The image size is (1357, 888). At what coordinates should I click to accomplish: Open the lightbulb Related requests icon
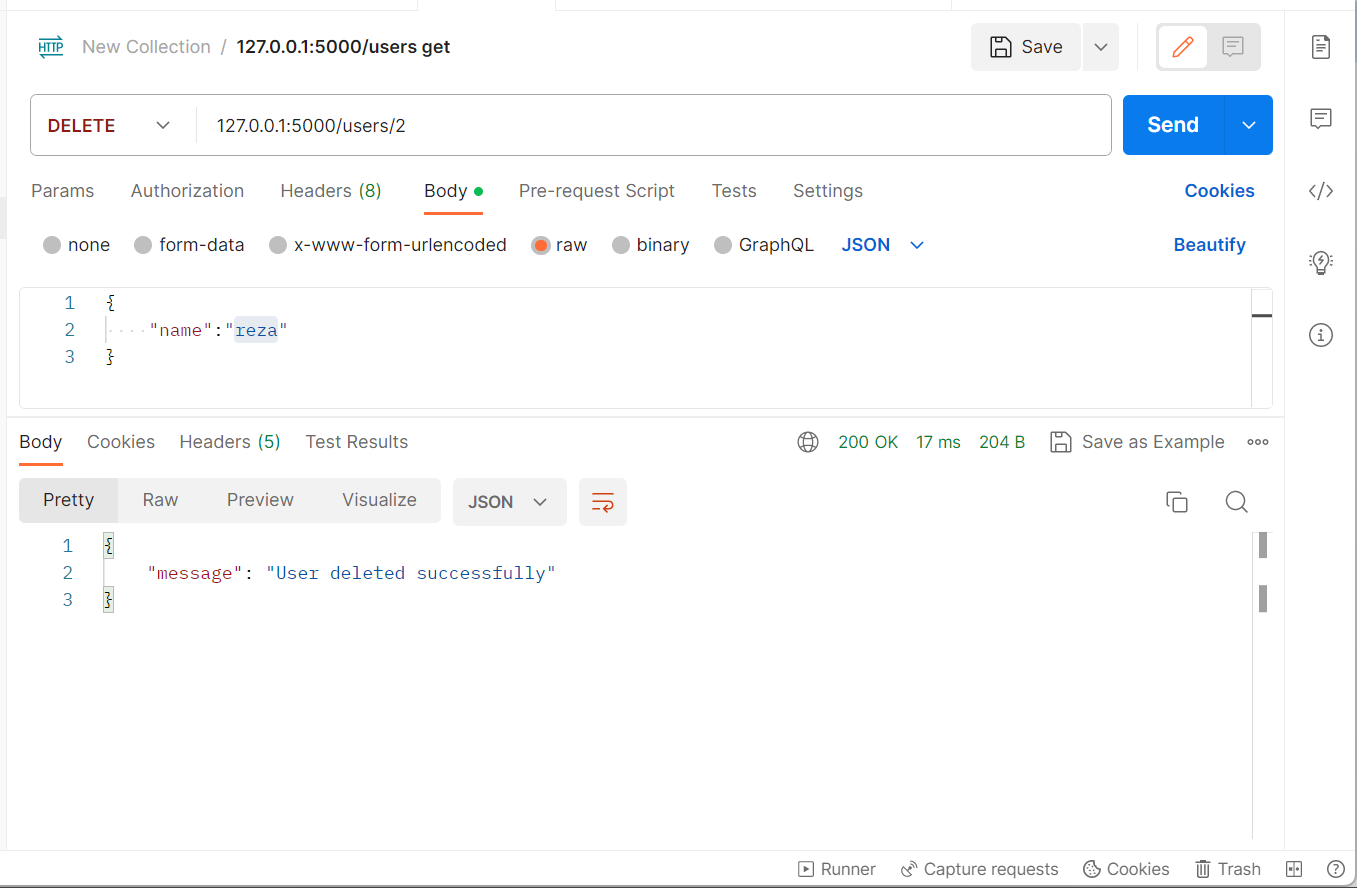point(1321,263)
